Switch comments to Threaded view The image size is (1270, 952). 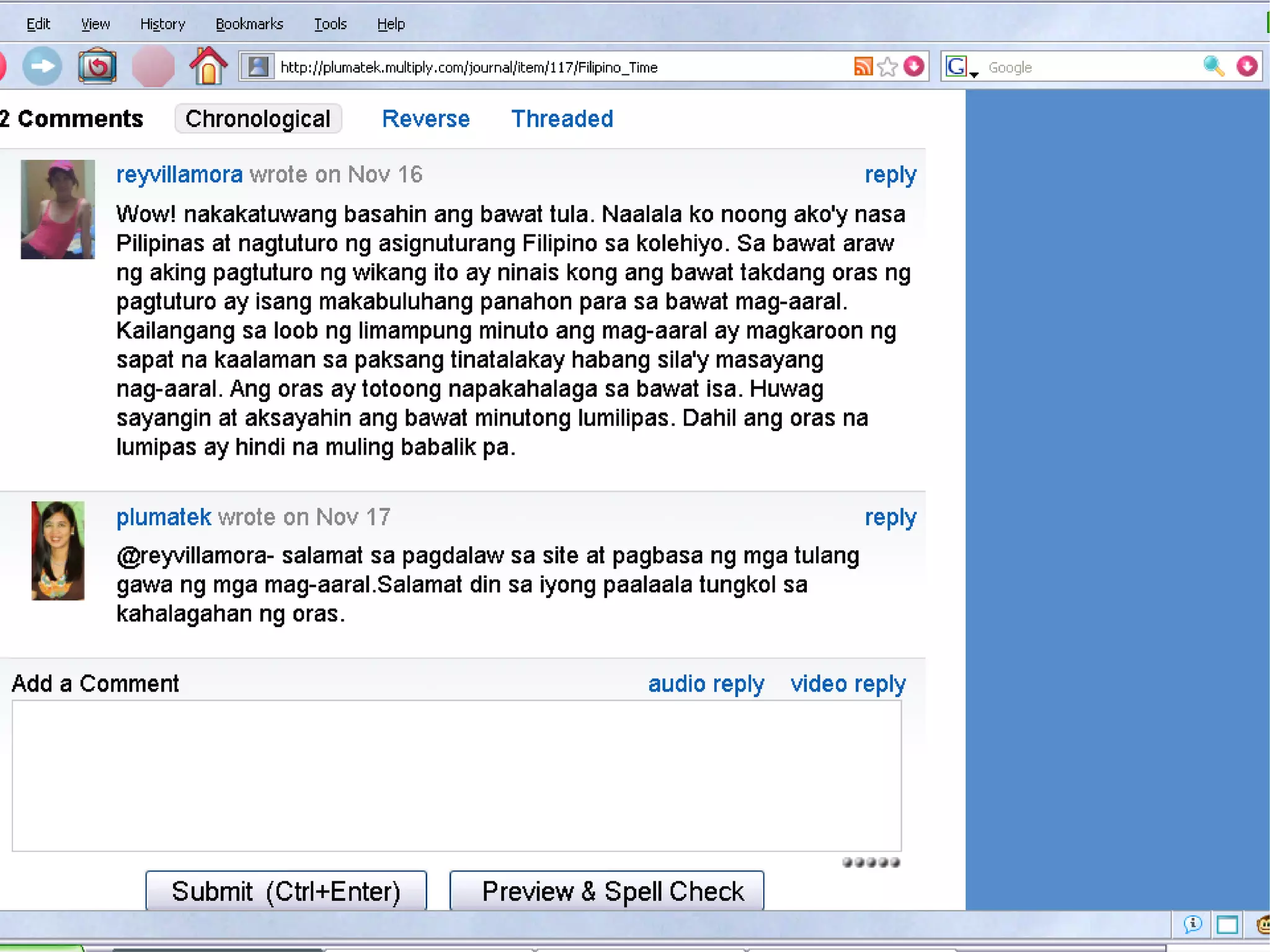tap(562, 118)
